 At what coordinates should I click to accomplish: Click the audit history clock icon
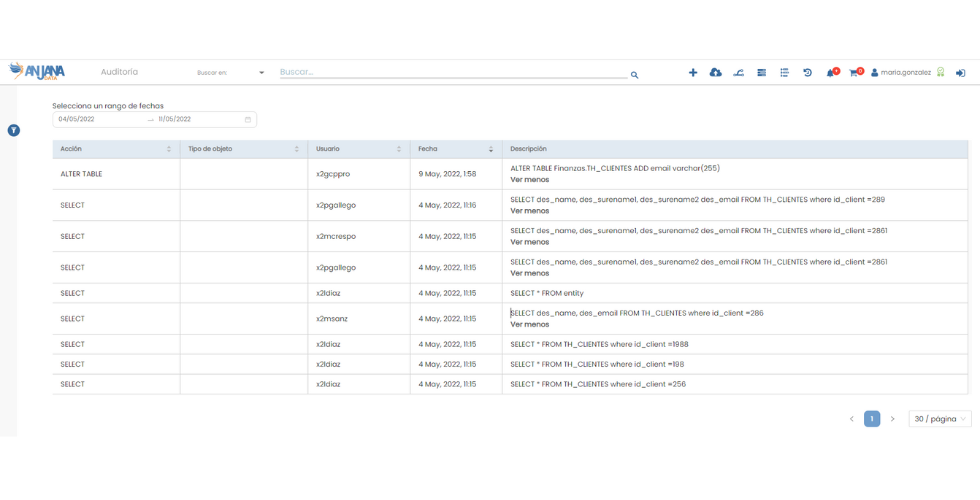[x=807, y=73]
